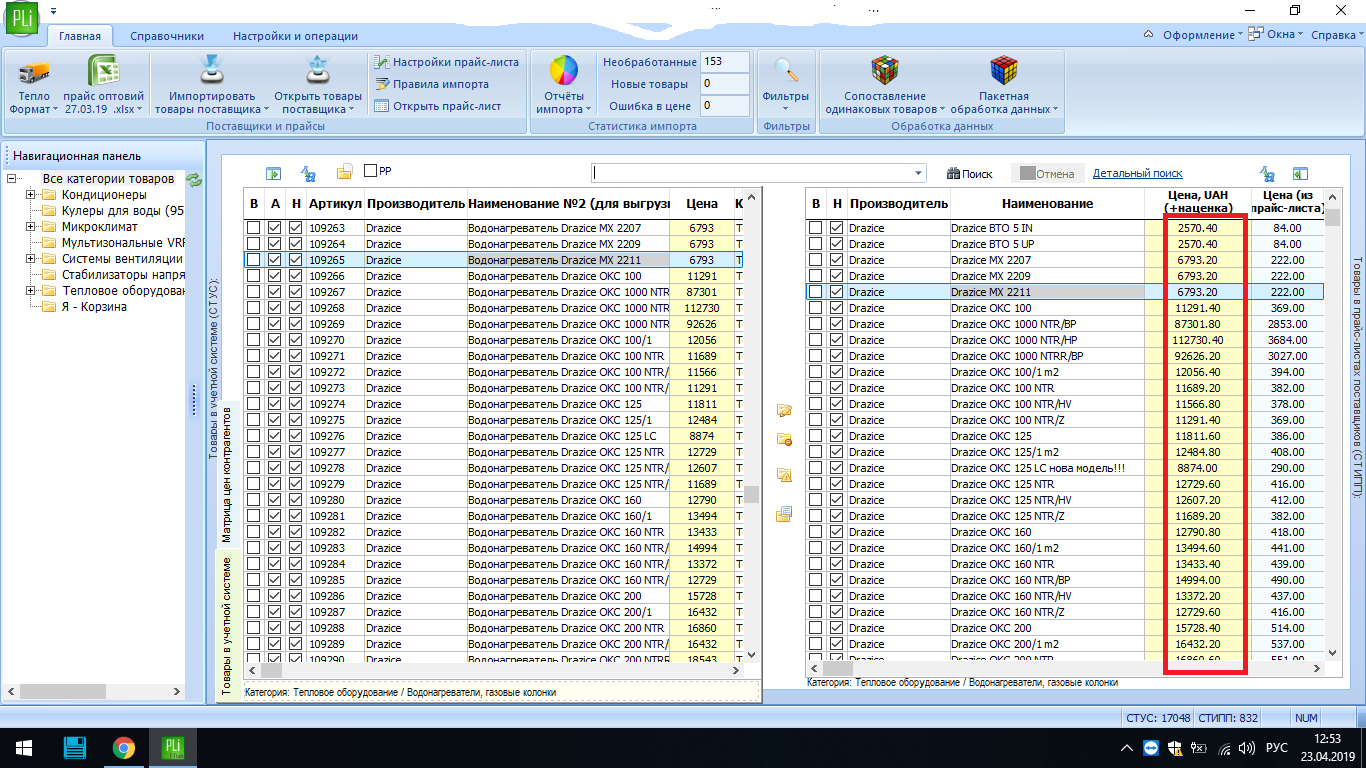Open the Окна dropdown menu
The height and width of the screenshot is (768, 1366).
pyautogui.click(x=1277, y=35)
